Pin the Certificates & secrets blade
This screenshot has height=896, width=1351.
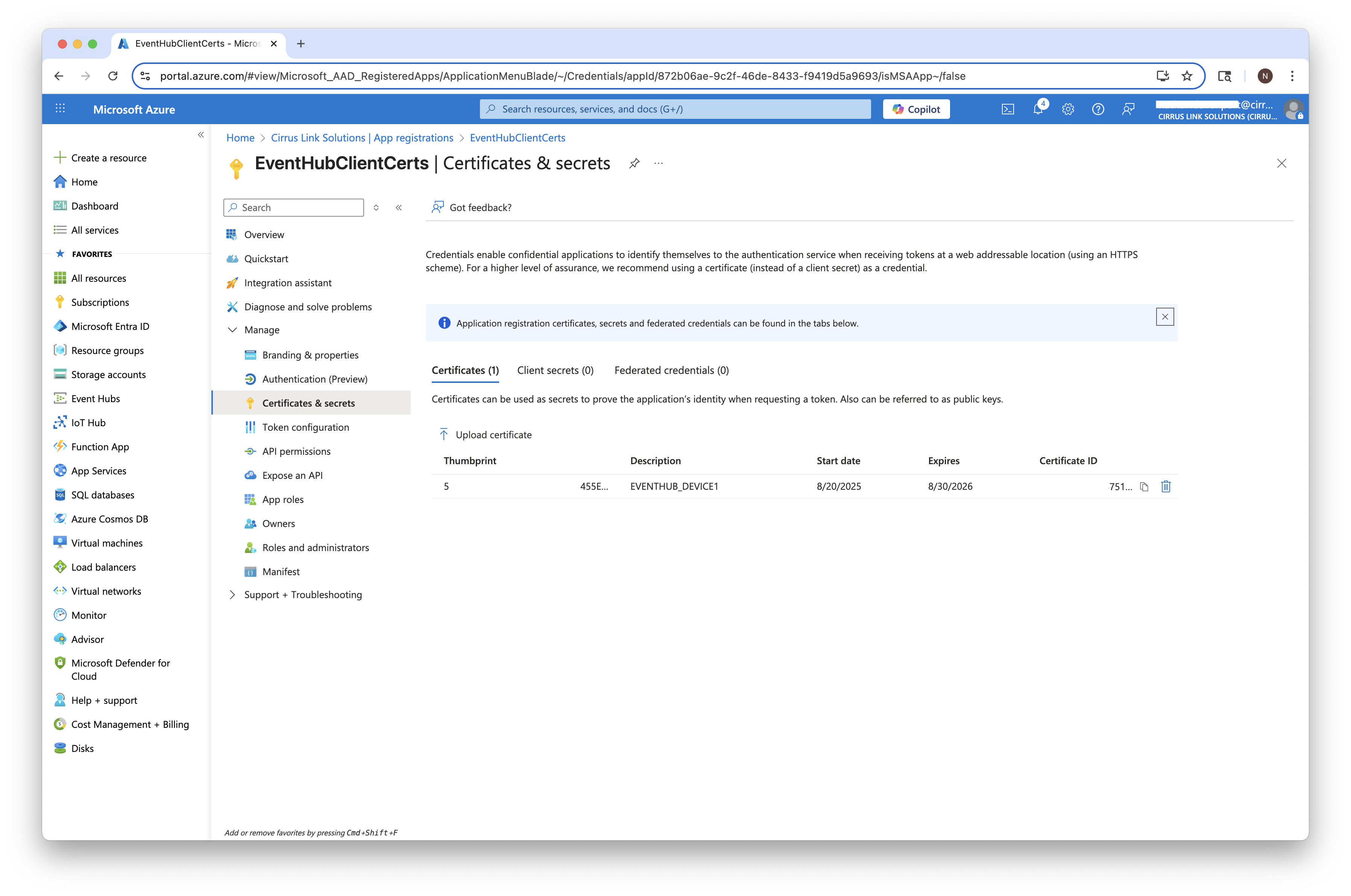point(634,163)
